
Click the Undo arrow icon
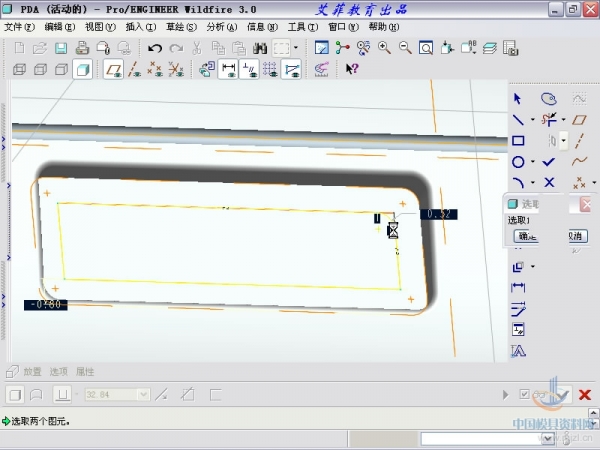154,48
